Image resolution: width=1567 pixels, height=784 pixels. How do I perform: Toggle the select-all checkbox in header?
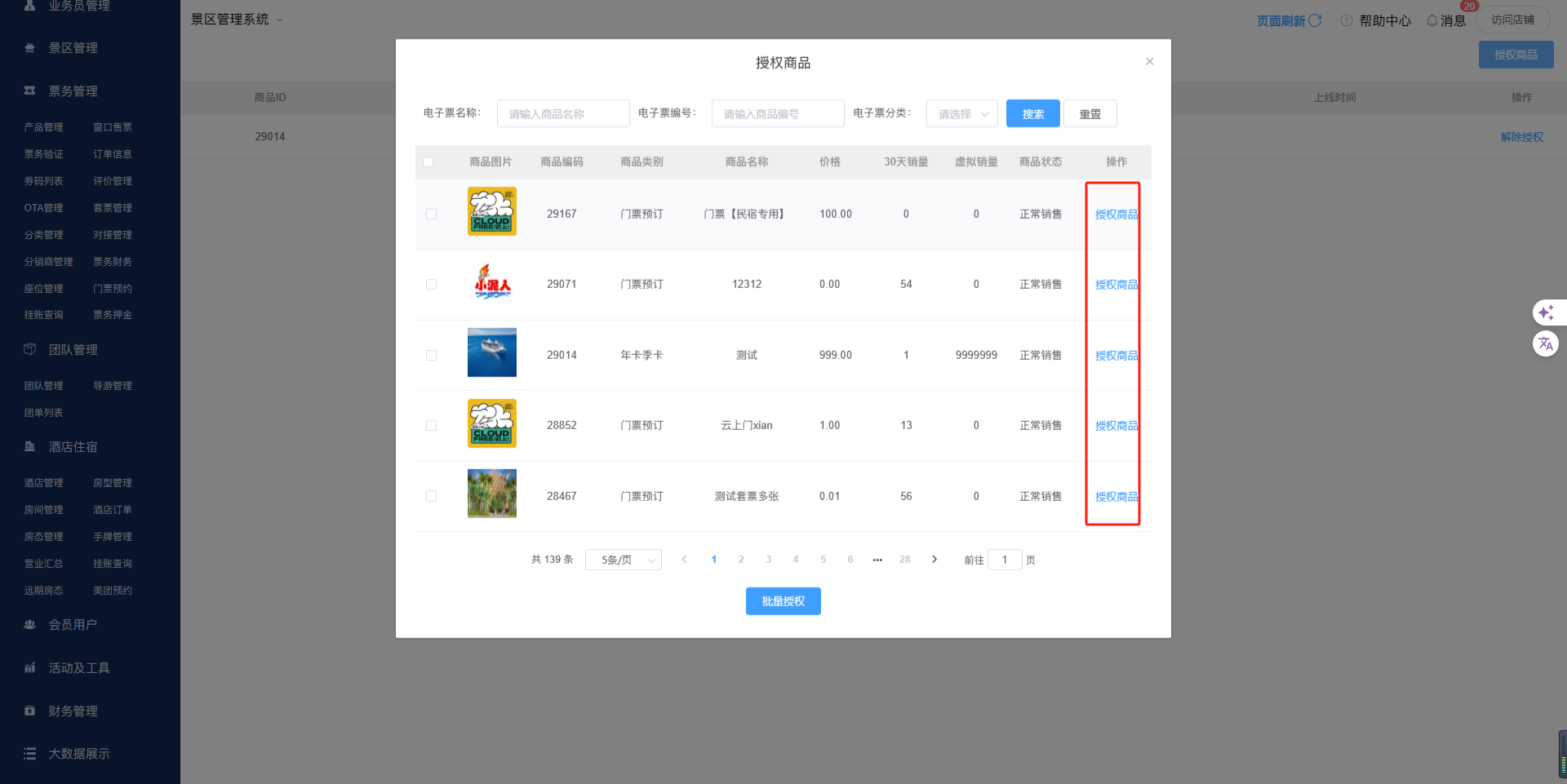(428, 162)
